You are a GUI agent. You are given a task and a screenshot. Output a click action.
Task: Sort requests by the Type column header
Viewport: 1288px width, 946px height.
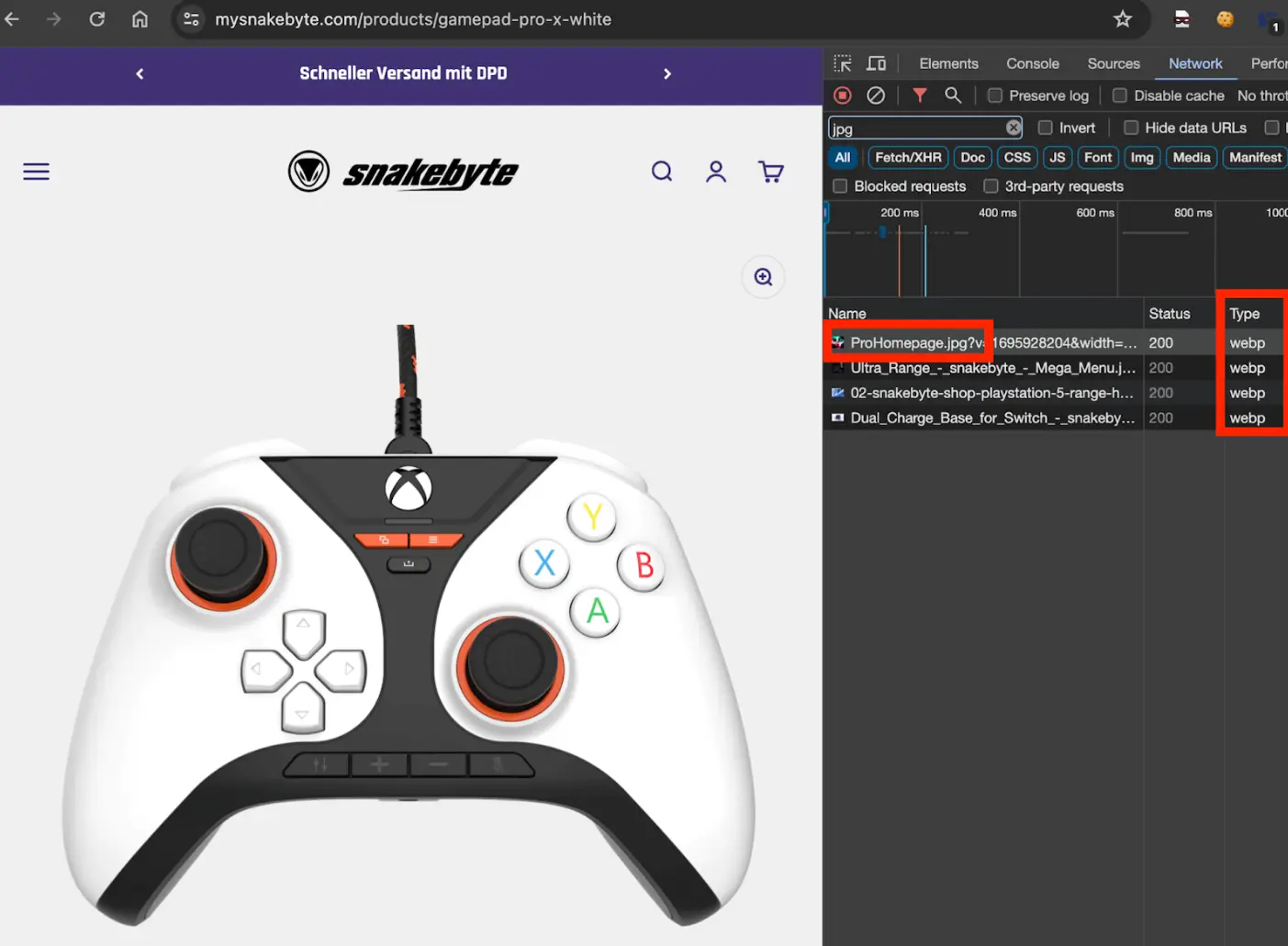point(1254,314)
